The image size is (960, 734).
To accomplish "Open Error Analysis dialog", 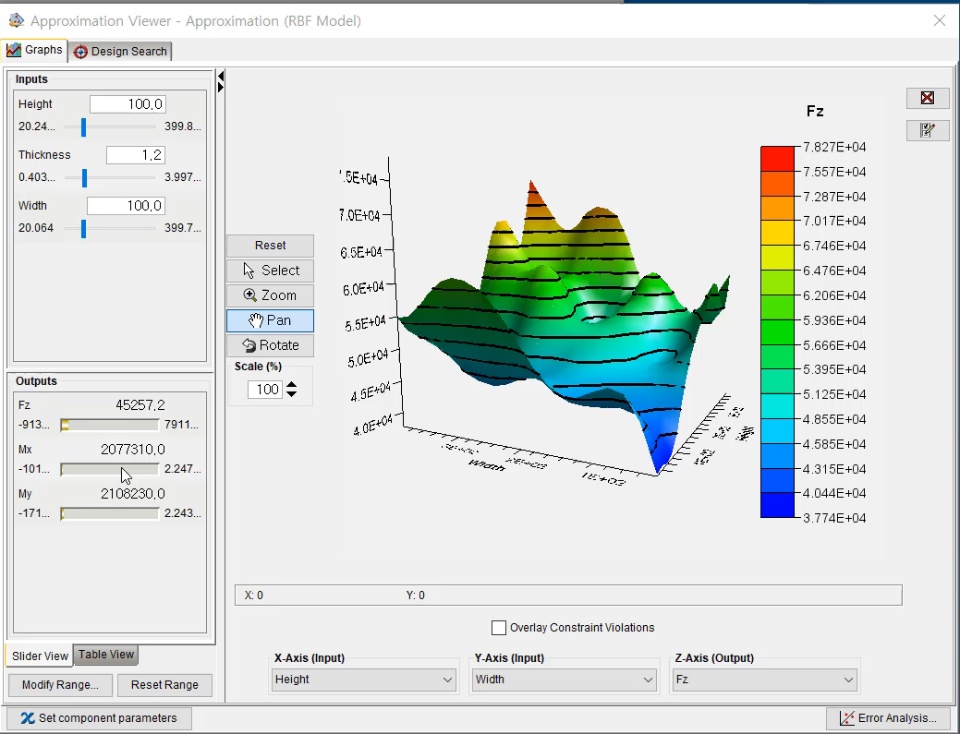I will (x=888, y=718).
